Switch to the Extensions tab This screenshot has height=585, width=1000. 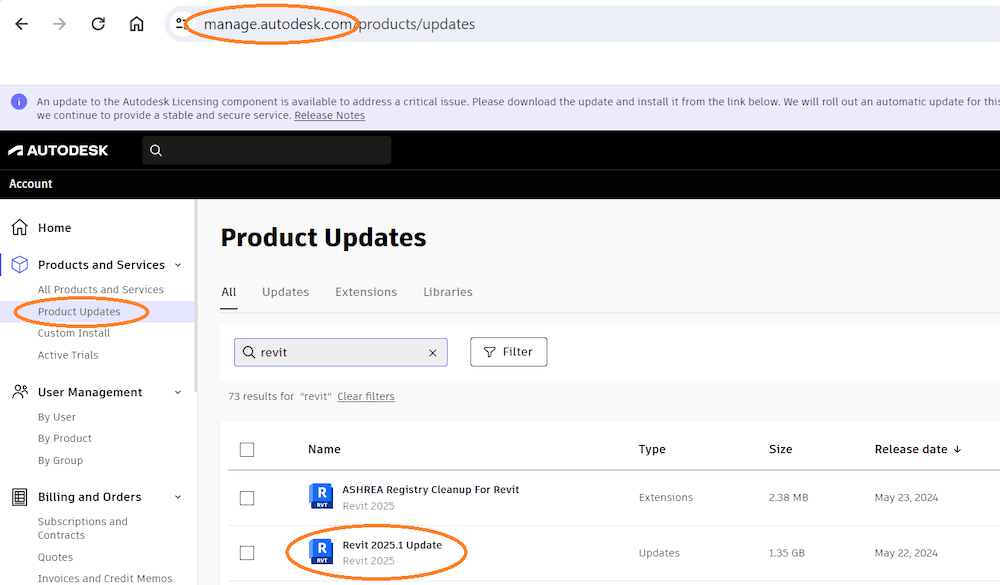(x=366, y=292)
